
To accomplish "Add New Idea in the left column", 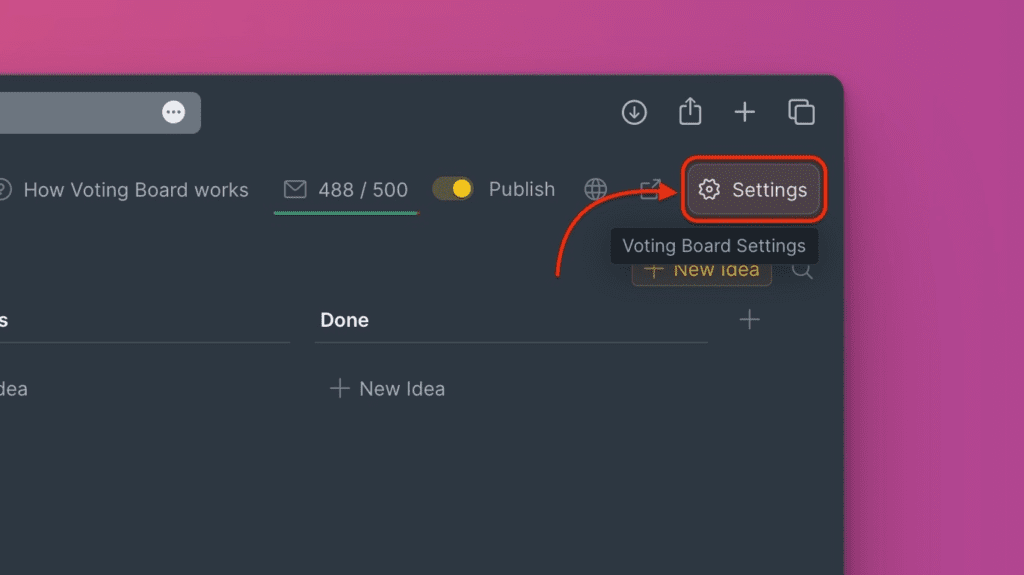I will (12, 388).
